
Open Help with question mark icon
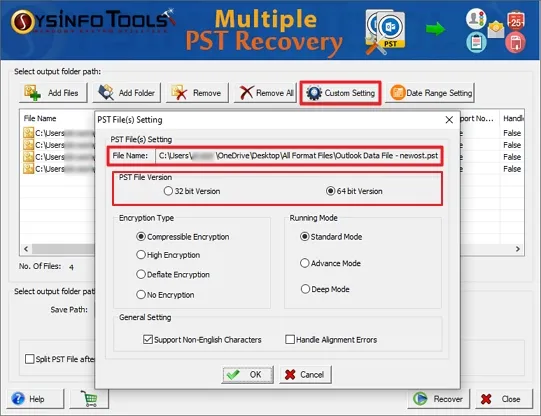click(x=35, y=399)
